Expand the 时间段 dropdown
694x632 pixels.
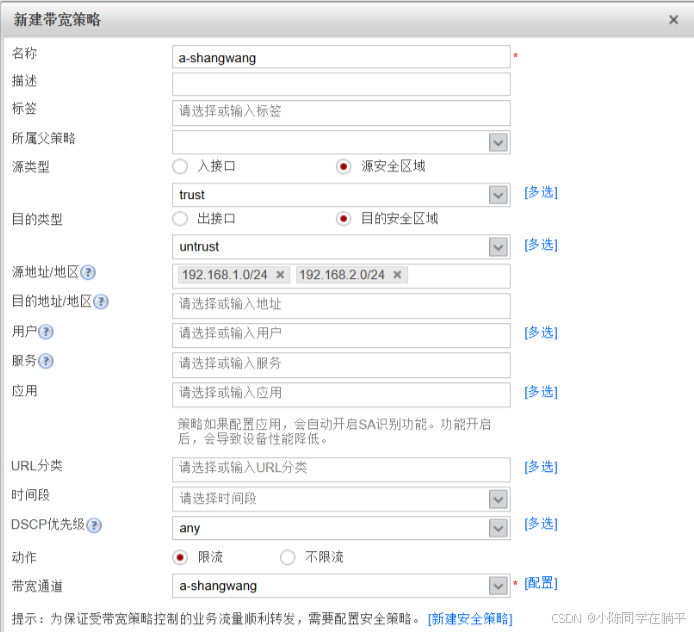coord(498,500)
